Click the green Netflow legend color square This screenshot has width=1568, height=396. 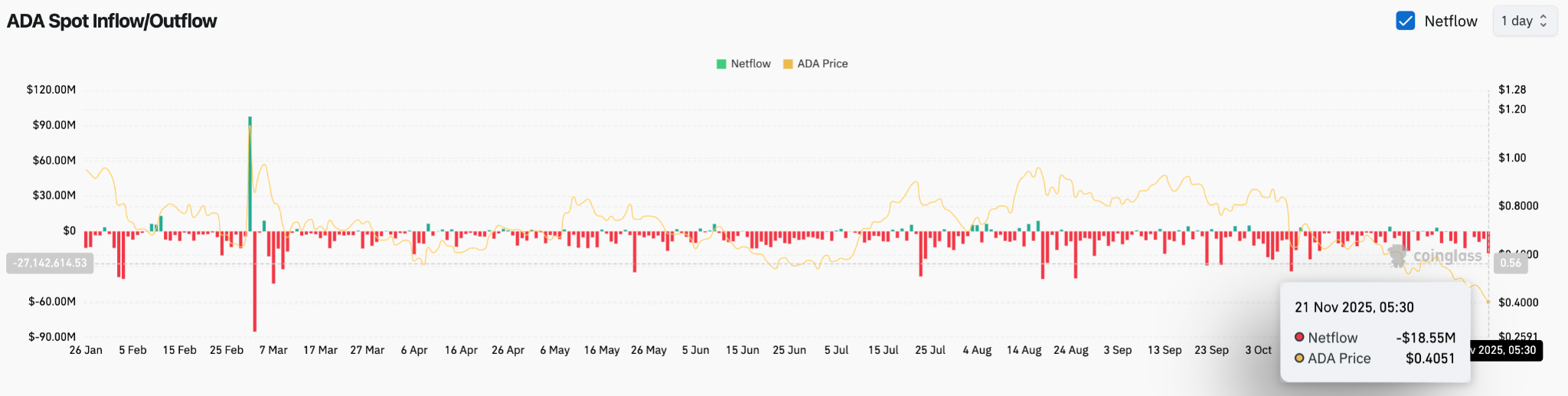tap(721, 64)
